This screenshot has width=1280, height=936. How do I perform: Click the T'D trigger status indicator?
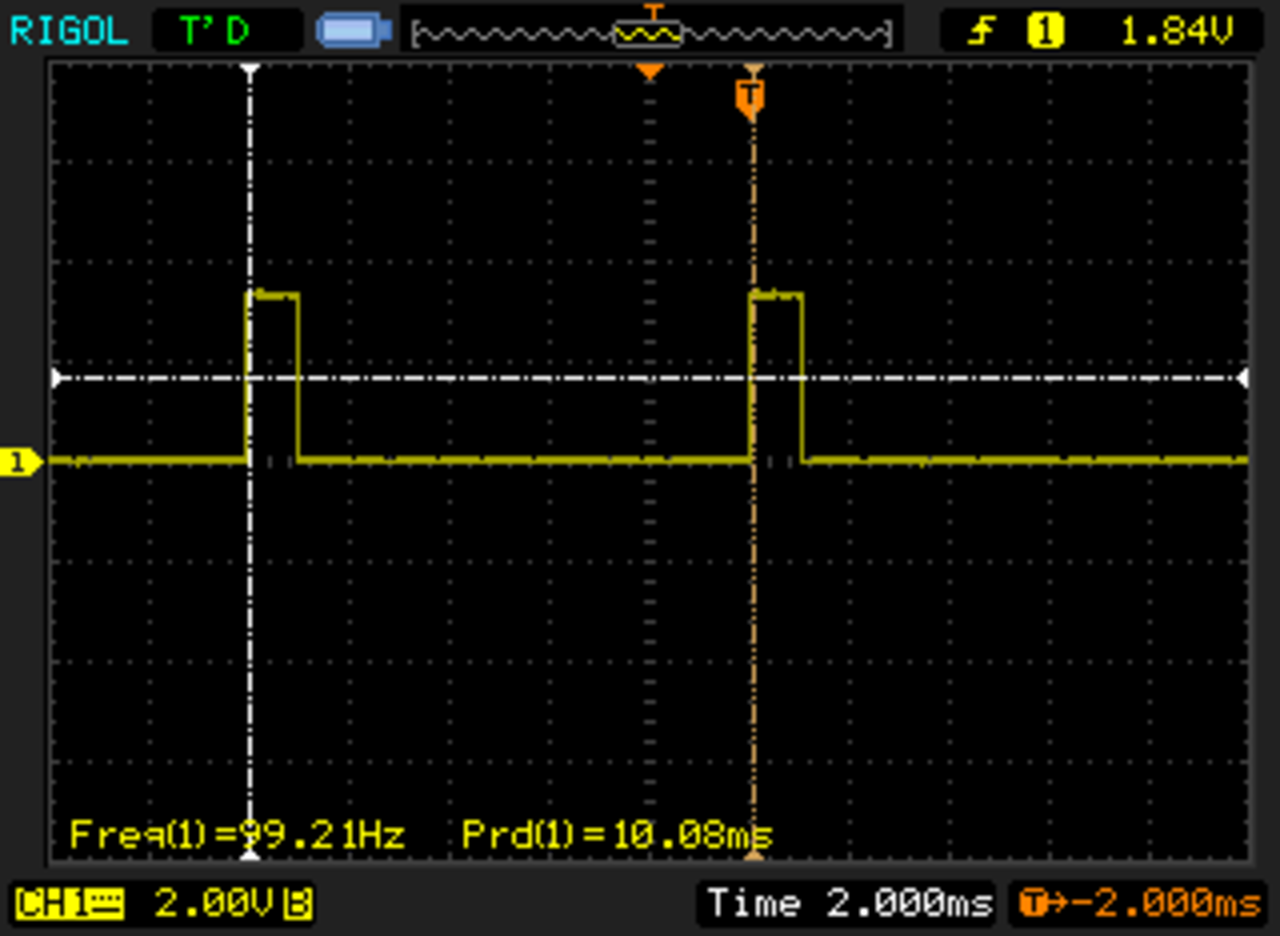coord(214,31)
